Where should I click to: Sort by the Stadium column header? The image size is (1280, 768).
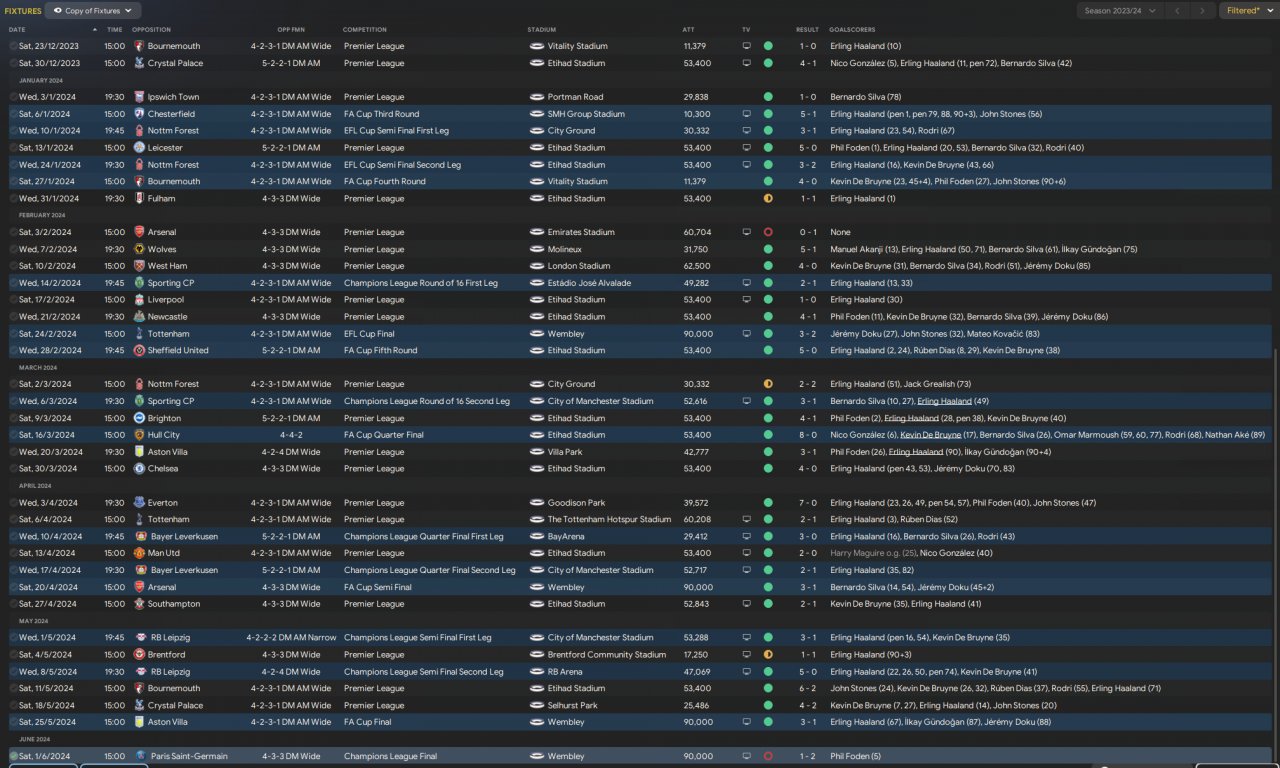point(542,30)
